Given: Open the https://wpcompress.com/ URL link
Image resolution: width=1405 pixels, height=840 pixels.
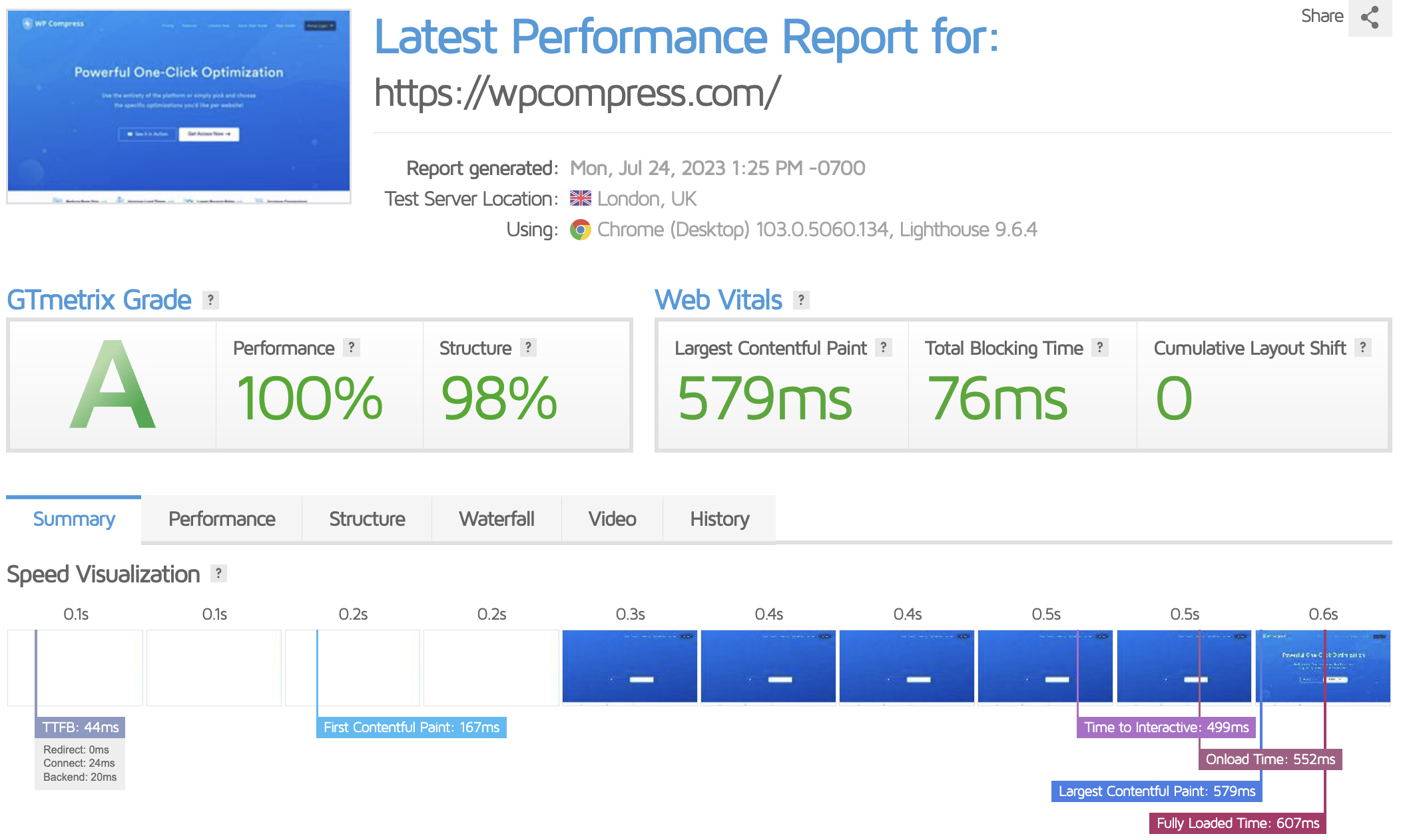Looking at the screenshot, I should coord(577,93).
